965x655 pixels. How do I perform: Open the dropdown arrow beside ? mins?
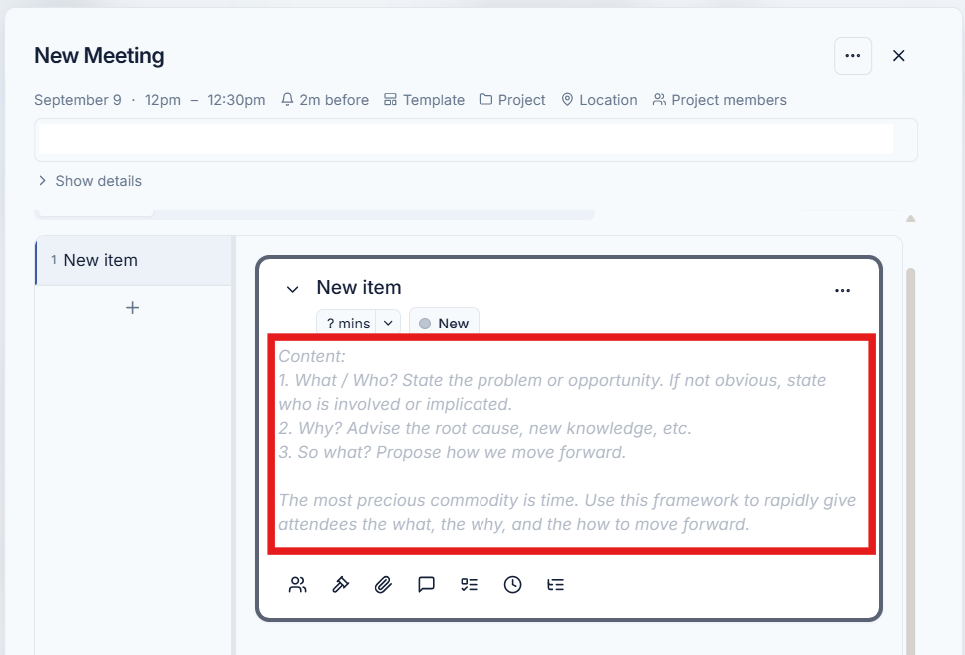click(388, 323)
